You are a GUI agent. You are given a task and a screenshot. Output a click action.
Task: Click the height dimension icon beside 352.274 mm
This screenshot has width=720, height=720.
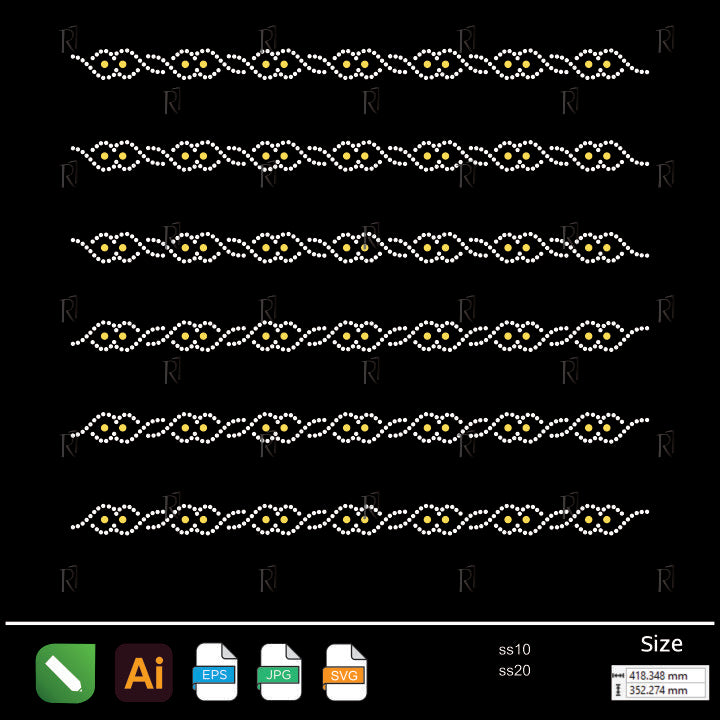point(620,690)
